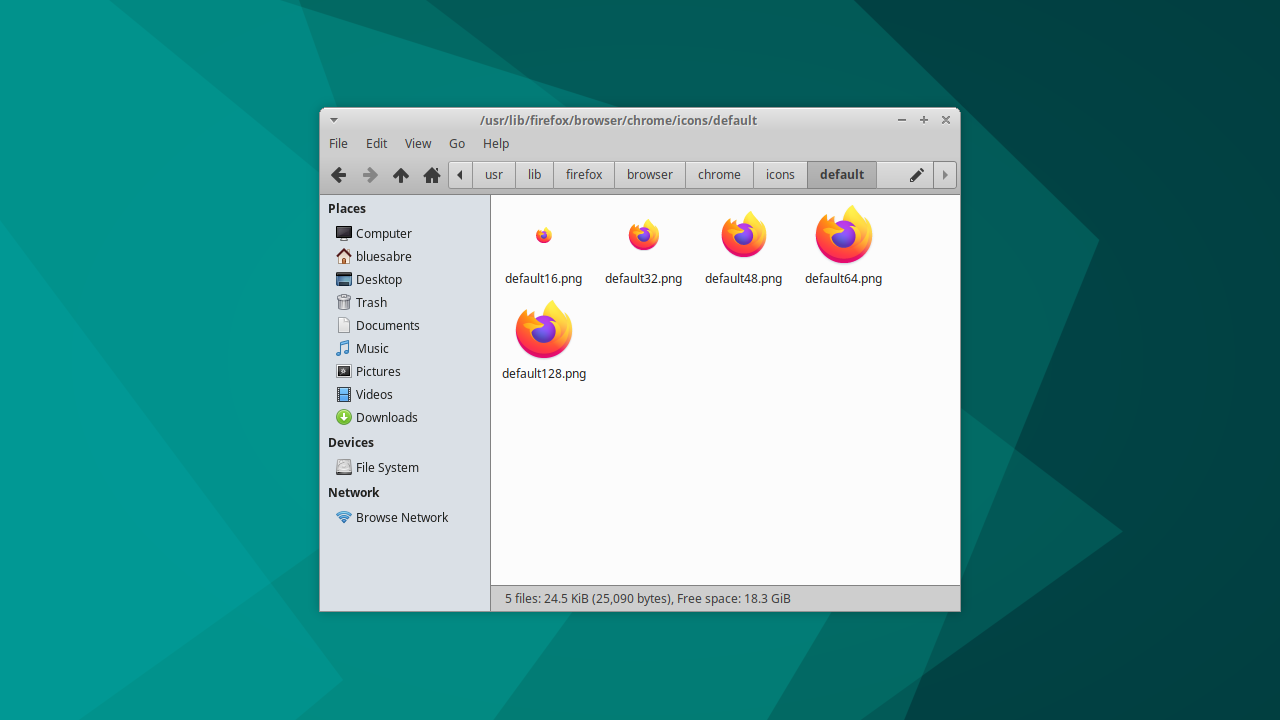Image resolution: width=1280 pixels, height=720 pixels.
Task: Open the View menu
Action: point(417,143)
